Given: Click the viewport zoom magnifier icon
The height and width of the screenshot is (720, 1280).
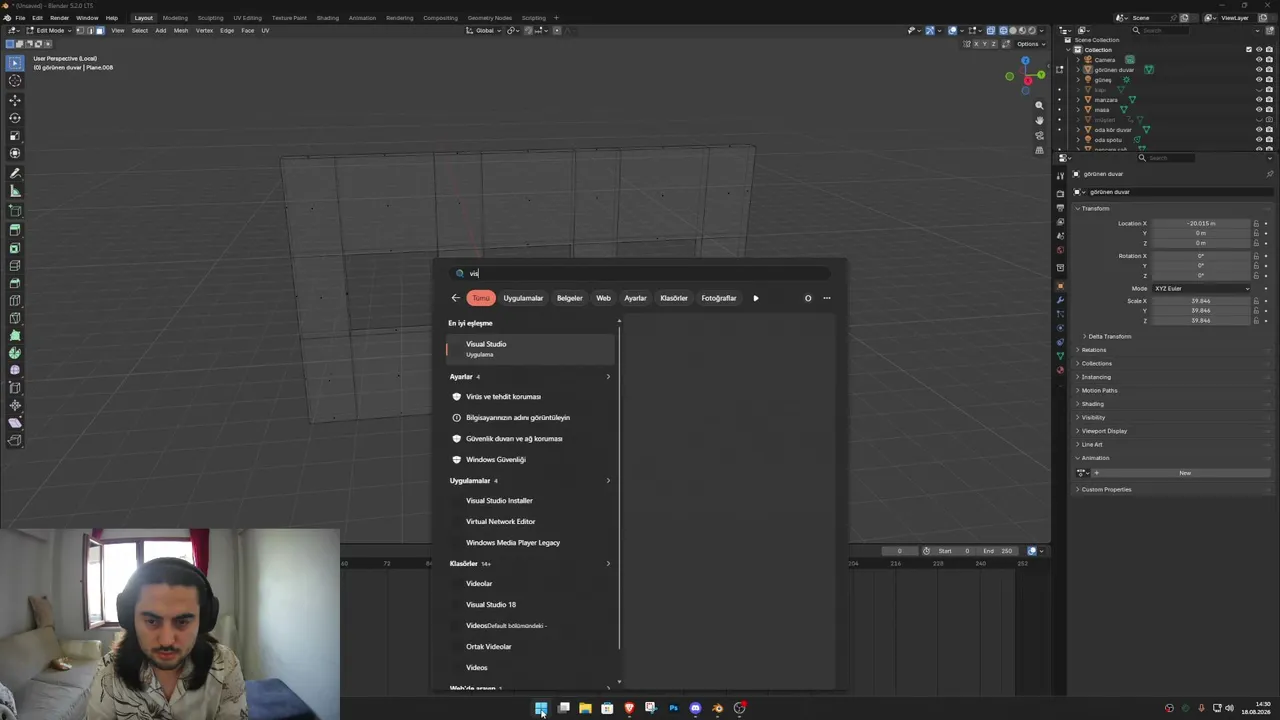Looking at the screenshot, I should point(1039,105).
